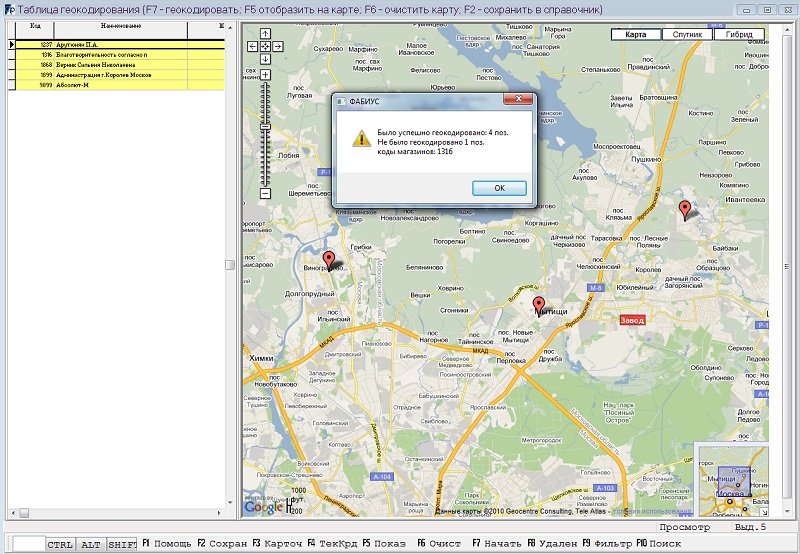Viewport: 800px width, 554px height.
Task: Switch map to Гибрид view
Action: [739, 35]
